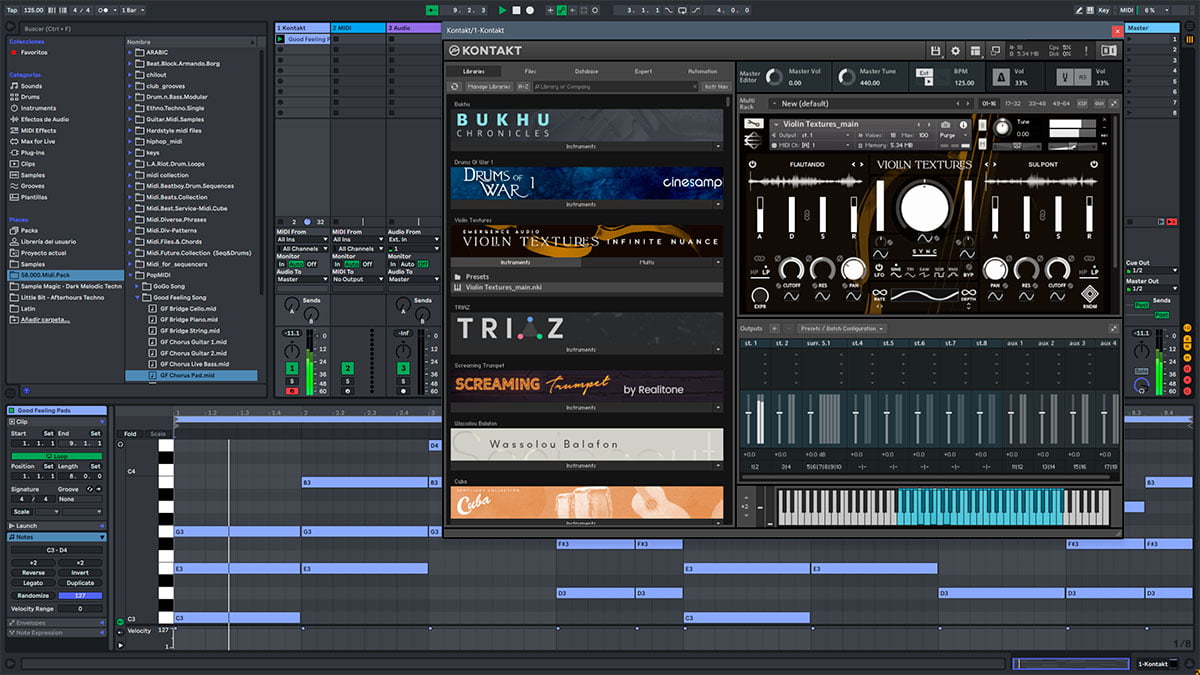
Task: Click the RNDM randomize icon
Action: tap(1089, 297)
